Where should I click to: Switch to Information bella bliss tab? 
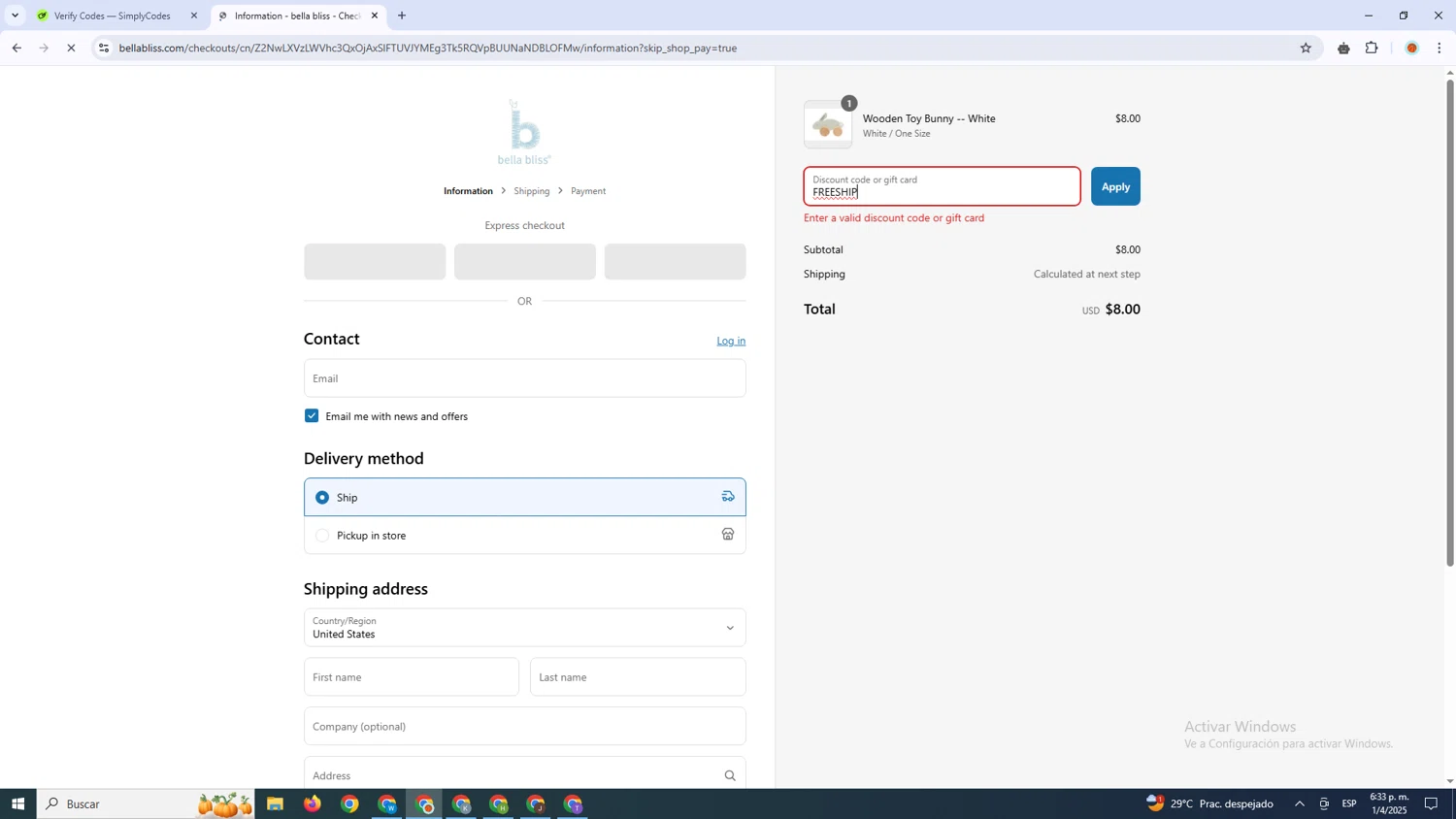pos(298,16)
